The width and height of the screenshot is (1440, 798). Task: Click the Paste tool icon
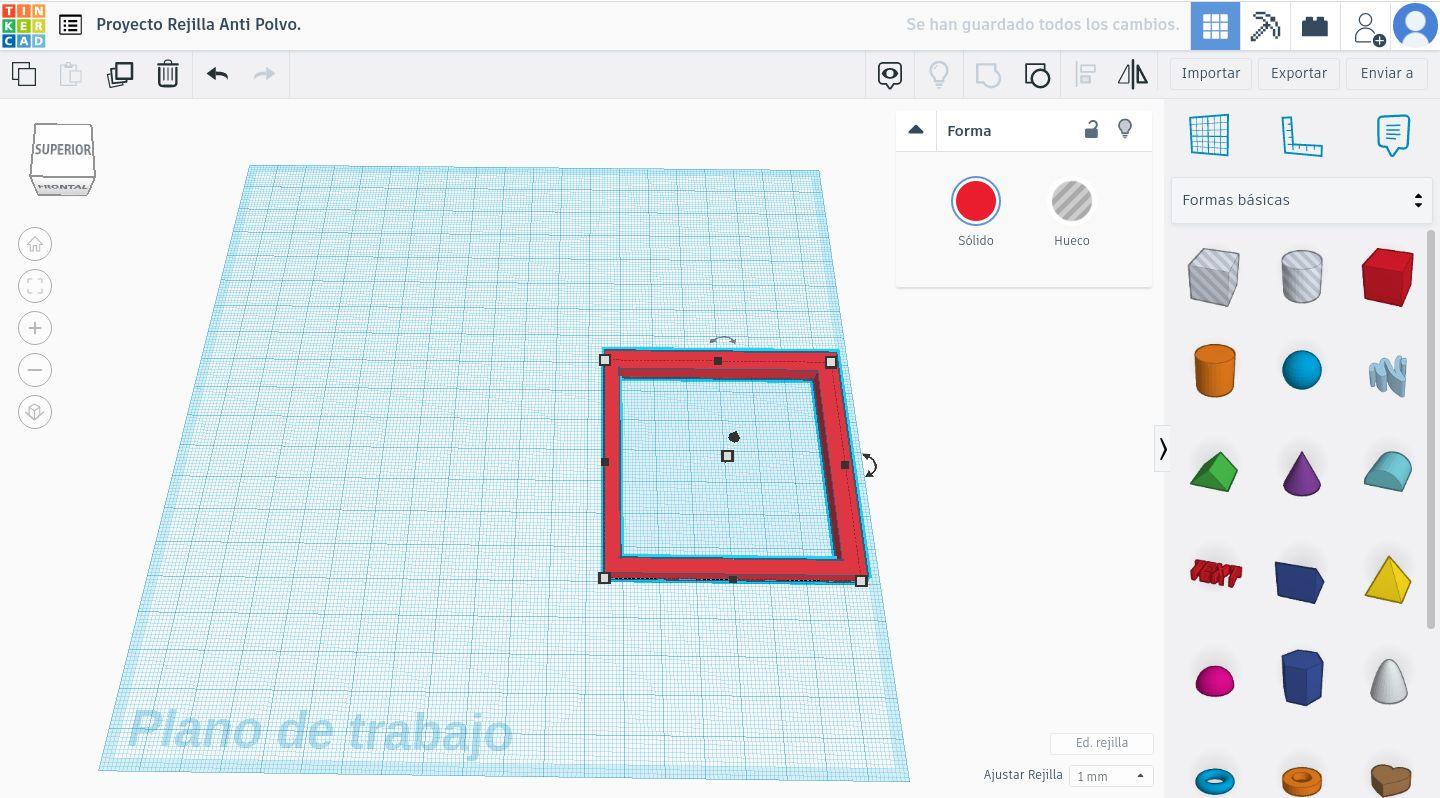pyautogui.click(x=71, y=74)
